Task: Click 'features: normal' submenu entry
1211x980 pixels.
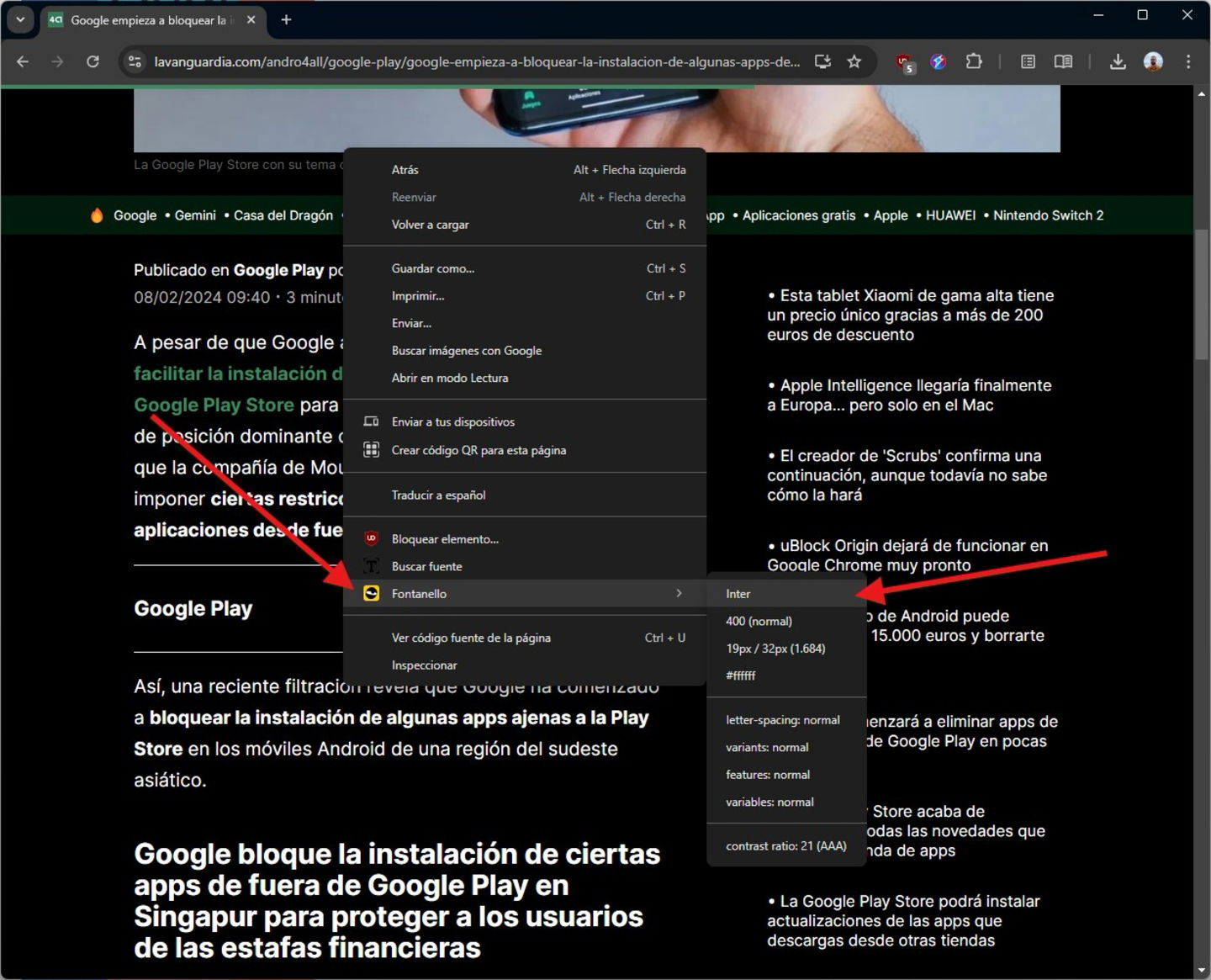Action: pyautogui.click(x=786, y=775)
